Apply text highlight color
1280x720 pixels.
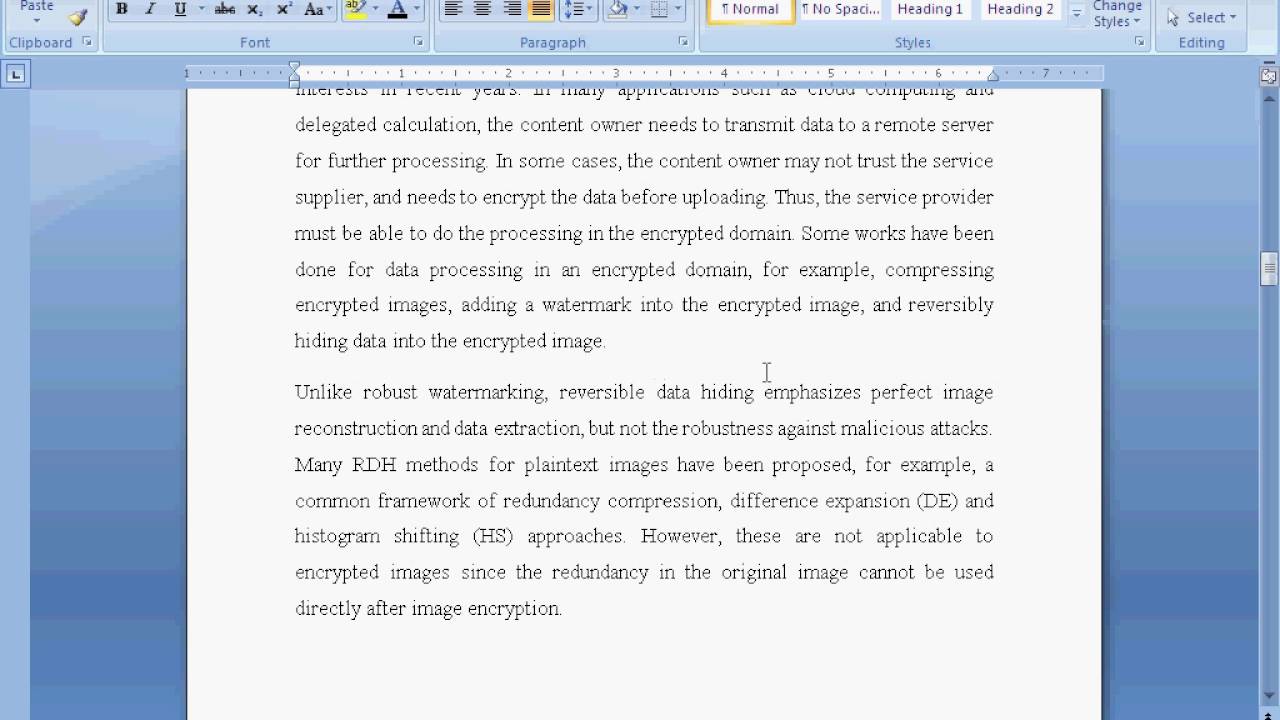tap(354, 9)
